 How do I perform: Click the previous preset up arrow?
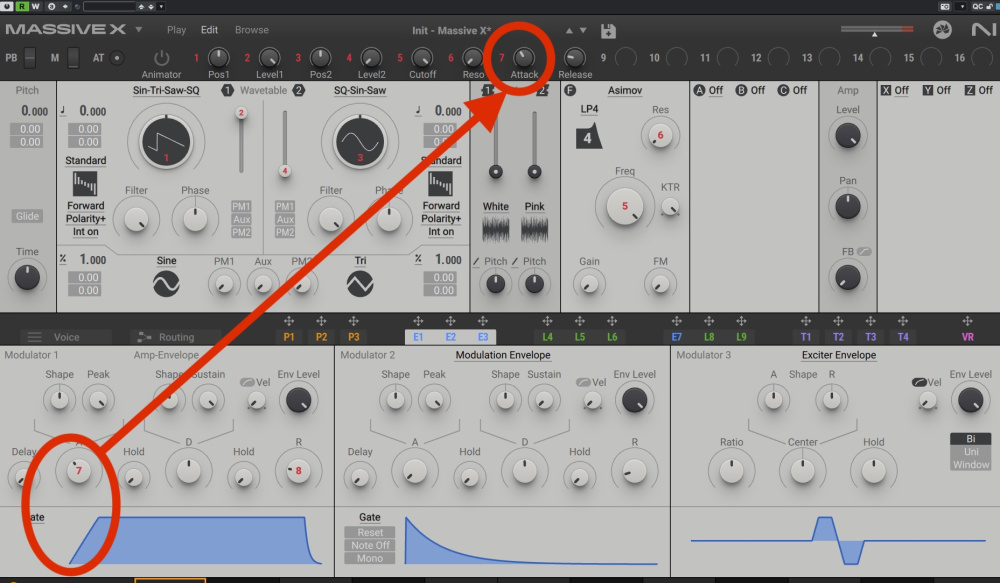point(569,30)
